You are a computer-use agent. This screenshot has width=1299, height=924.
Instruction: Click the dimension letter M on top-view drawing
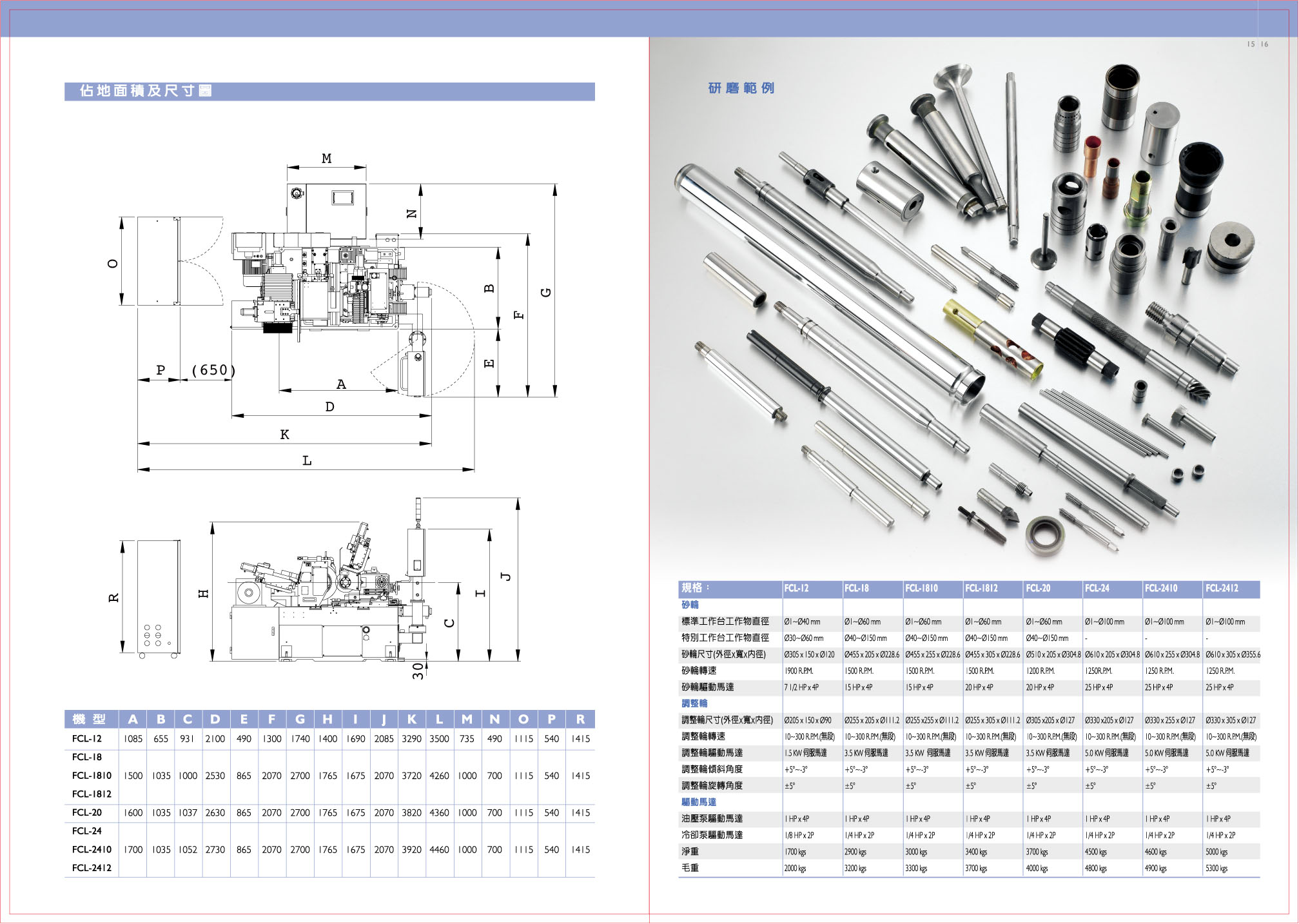[327, 159]
